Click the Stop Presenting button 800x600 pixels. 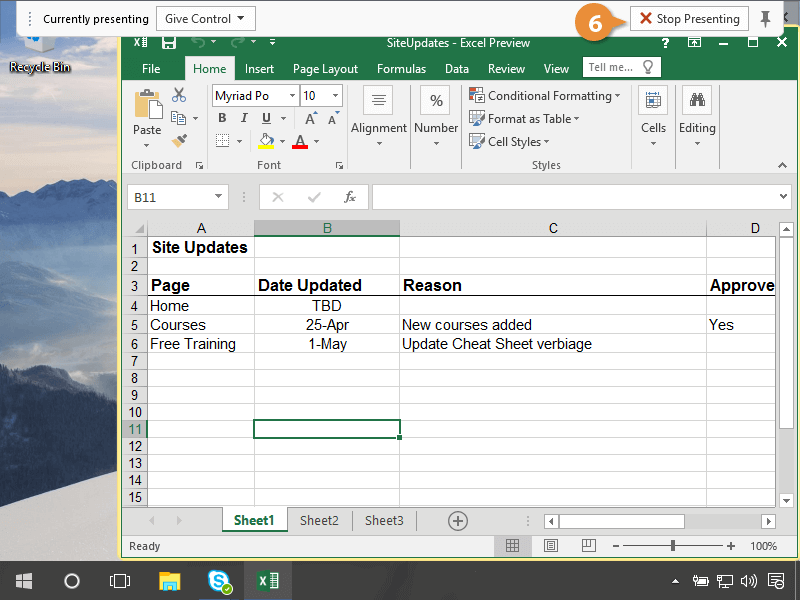pyautogui.click(x=689, y=19)
